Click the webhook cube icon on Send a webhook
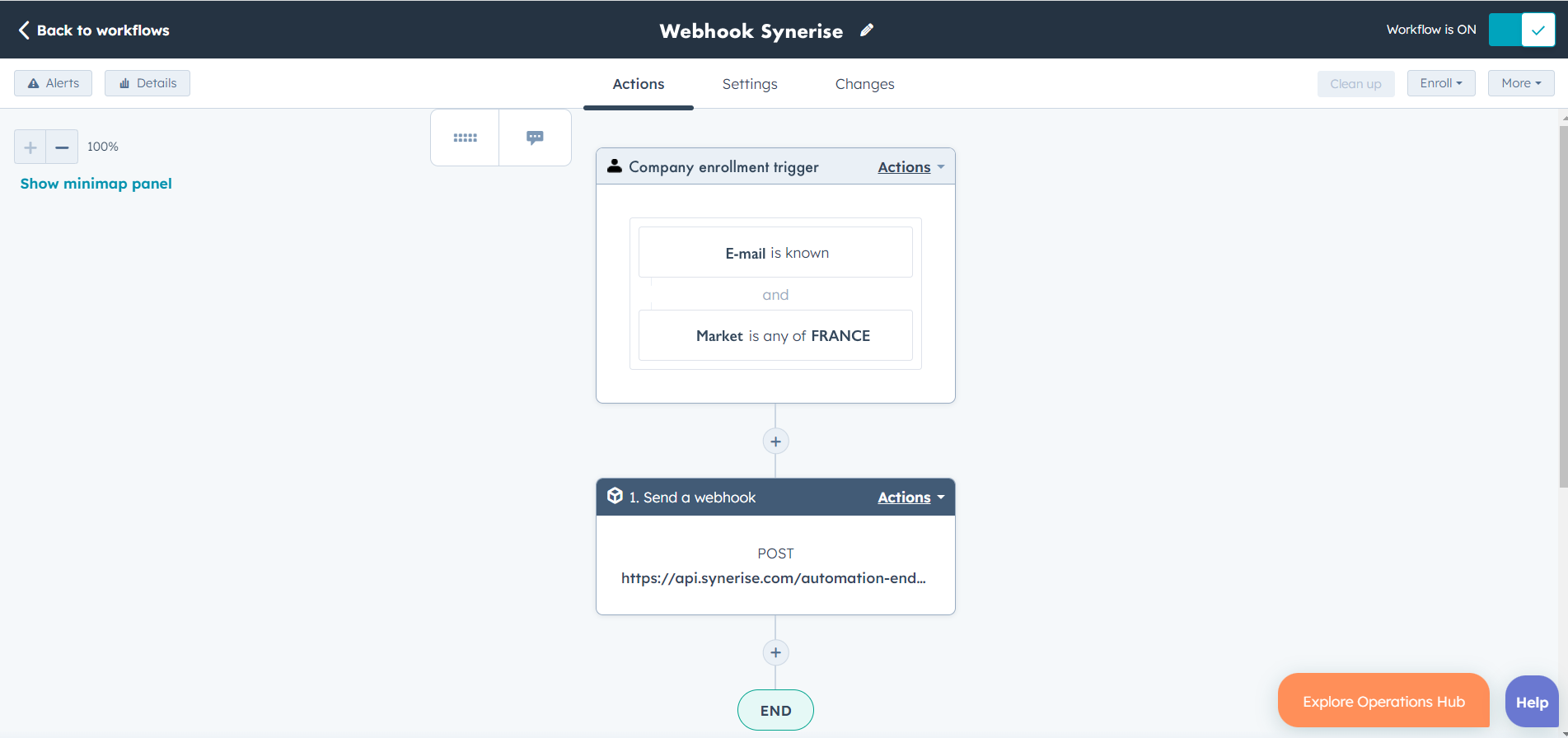 [614, 496]
